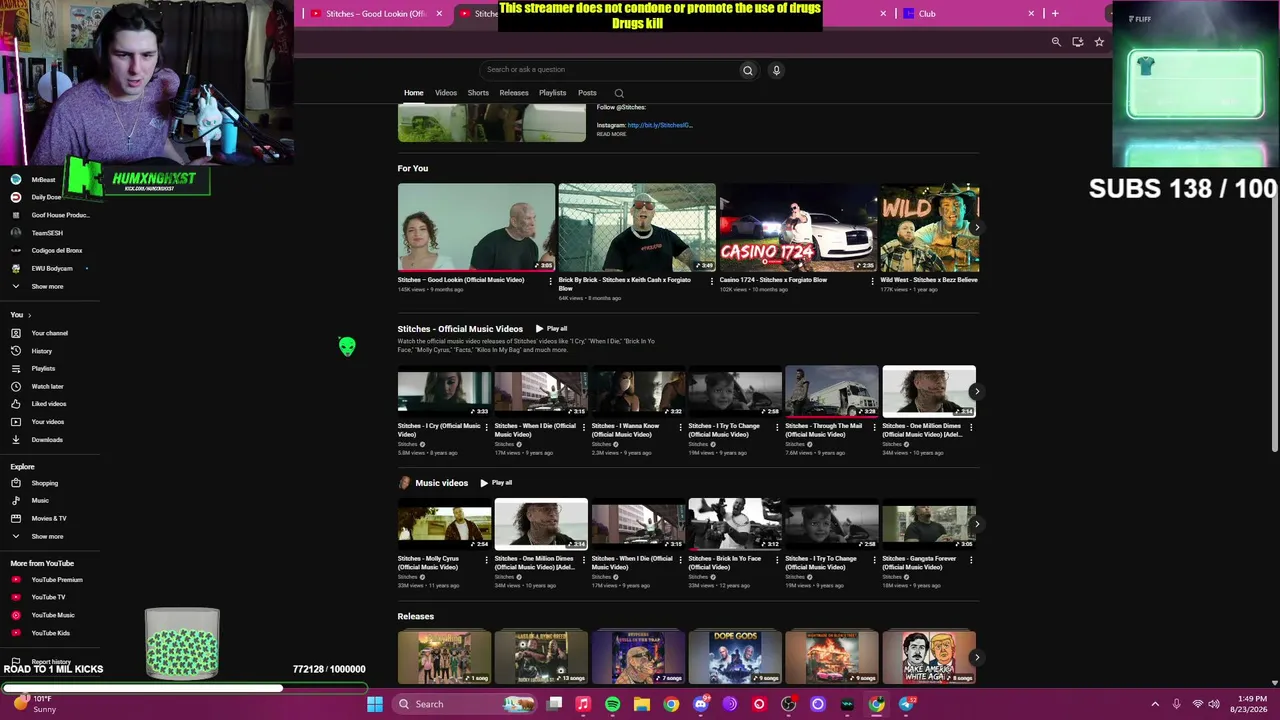
Task: Close the Club browser tab
Action: coord(1031,13)
